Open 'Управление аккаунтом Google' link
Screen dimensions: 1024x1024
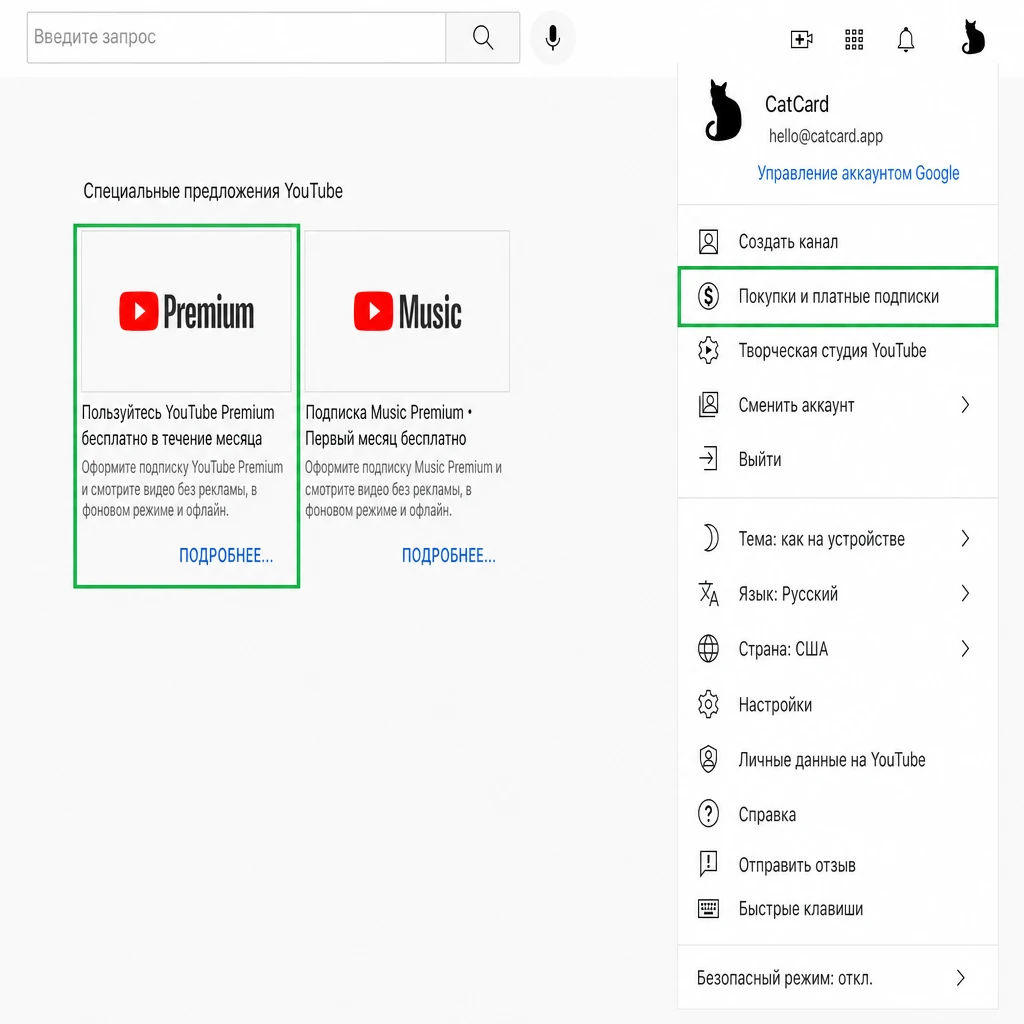tap(858, 173)
